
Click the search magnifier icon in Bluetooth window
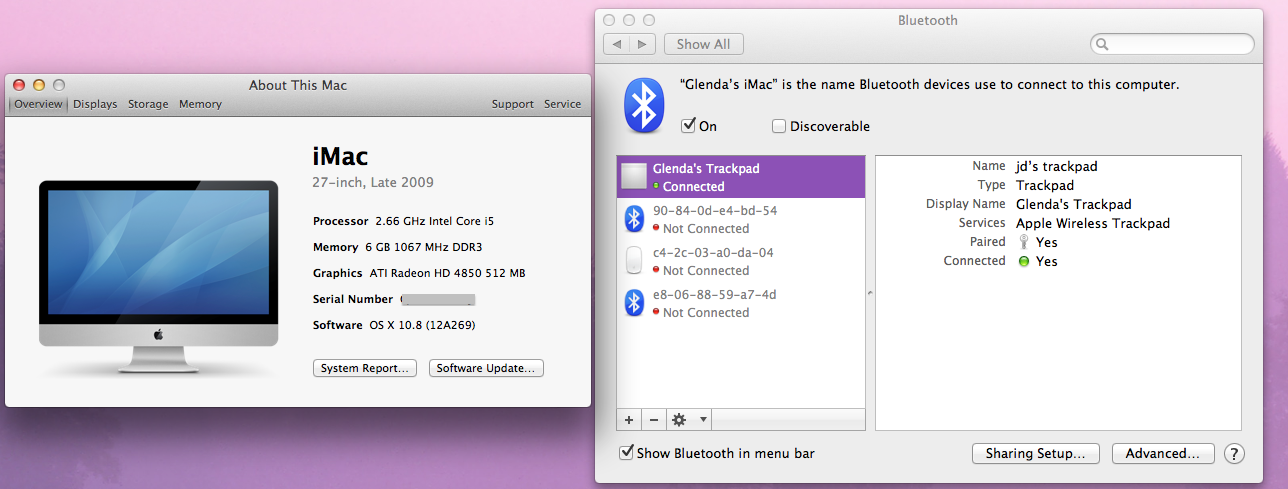(x=1102, y=44)
